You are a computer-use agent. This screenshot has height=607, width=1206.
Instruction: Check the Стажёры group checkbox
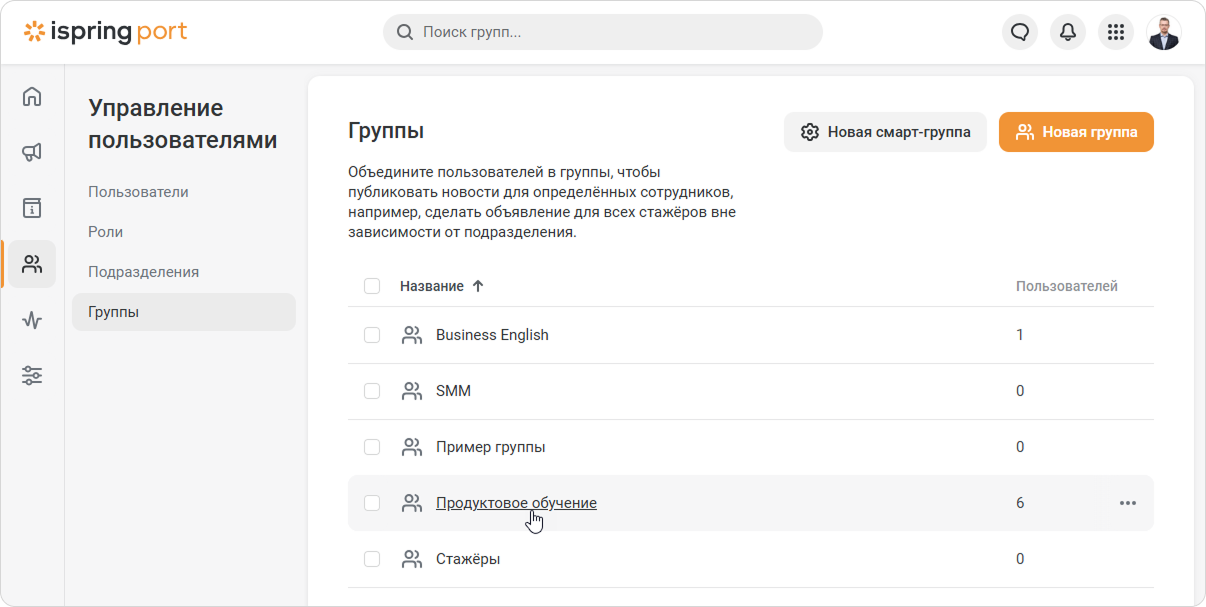coord(372,559)
